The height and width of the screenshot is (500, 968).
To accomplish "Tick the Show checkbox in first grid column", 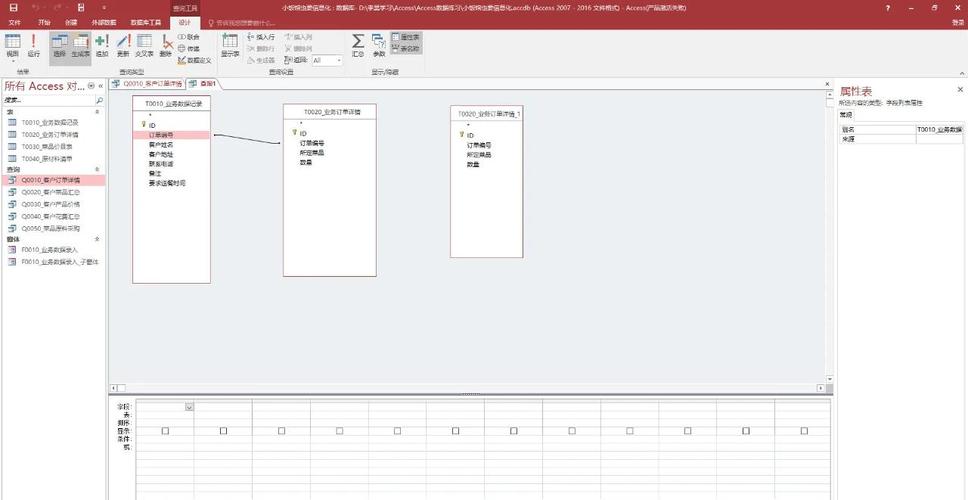I will coord(165,431).
